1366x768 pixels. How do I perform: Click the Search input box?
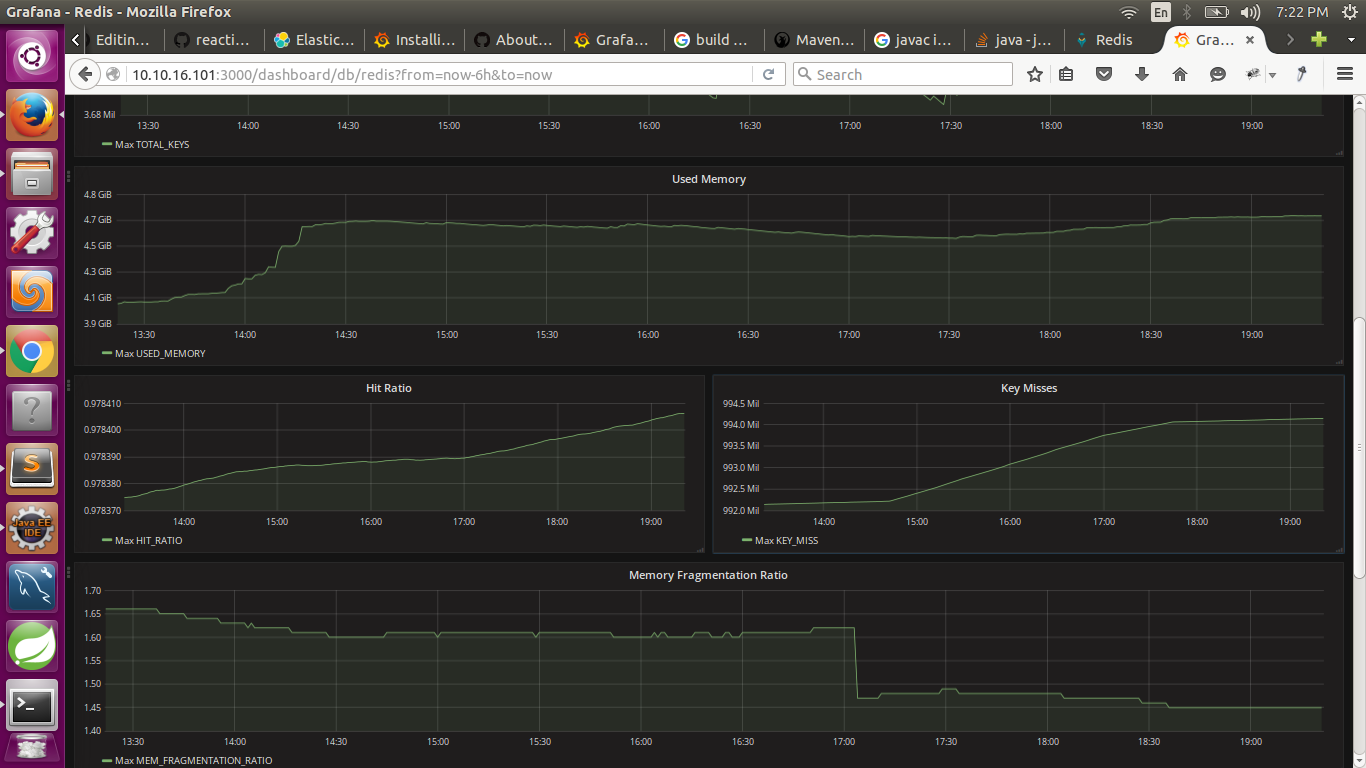(903, 74)
